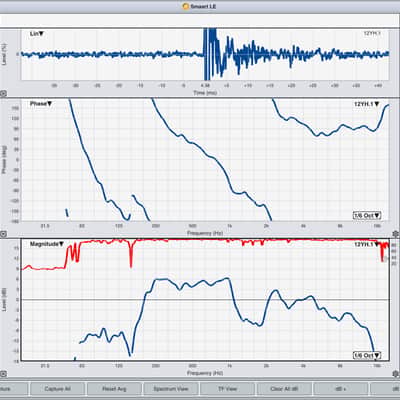Viewport: 400px width, 400px height.
Task: Click the 4.38 delay time marker on time axis
Action: pyautogui.click(x=205, y=86)
